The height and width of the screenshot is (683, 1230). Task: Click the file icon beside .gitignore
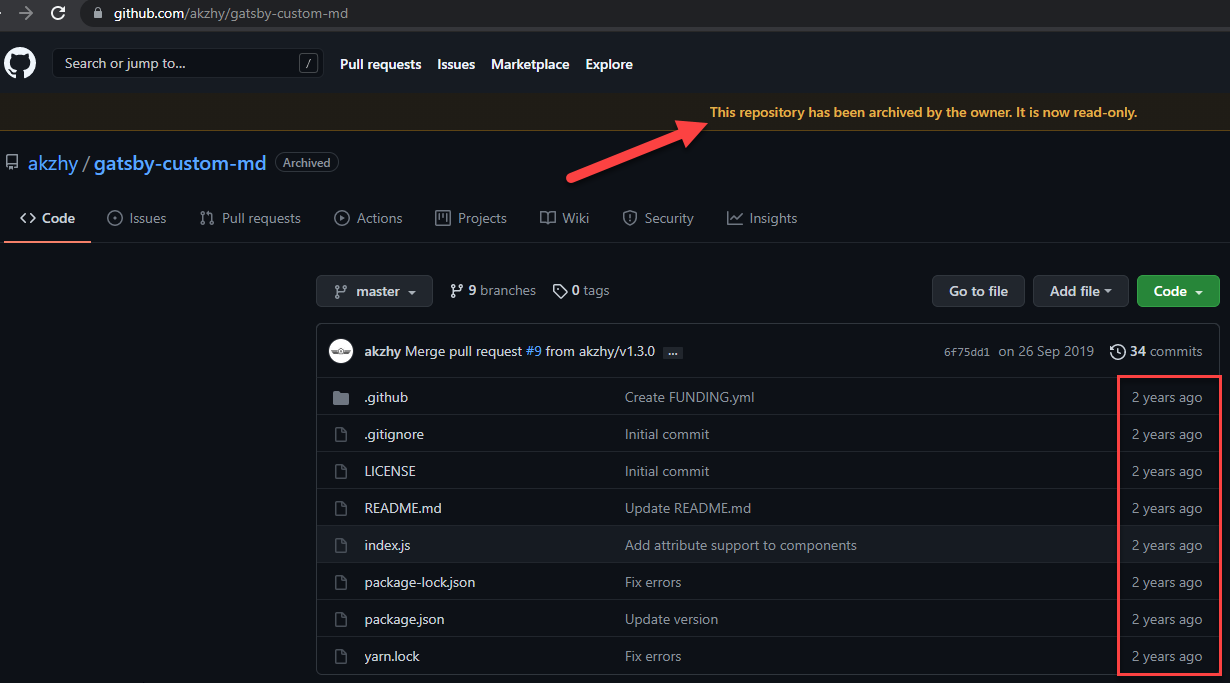[341, 434]
